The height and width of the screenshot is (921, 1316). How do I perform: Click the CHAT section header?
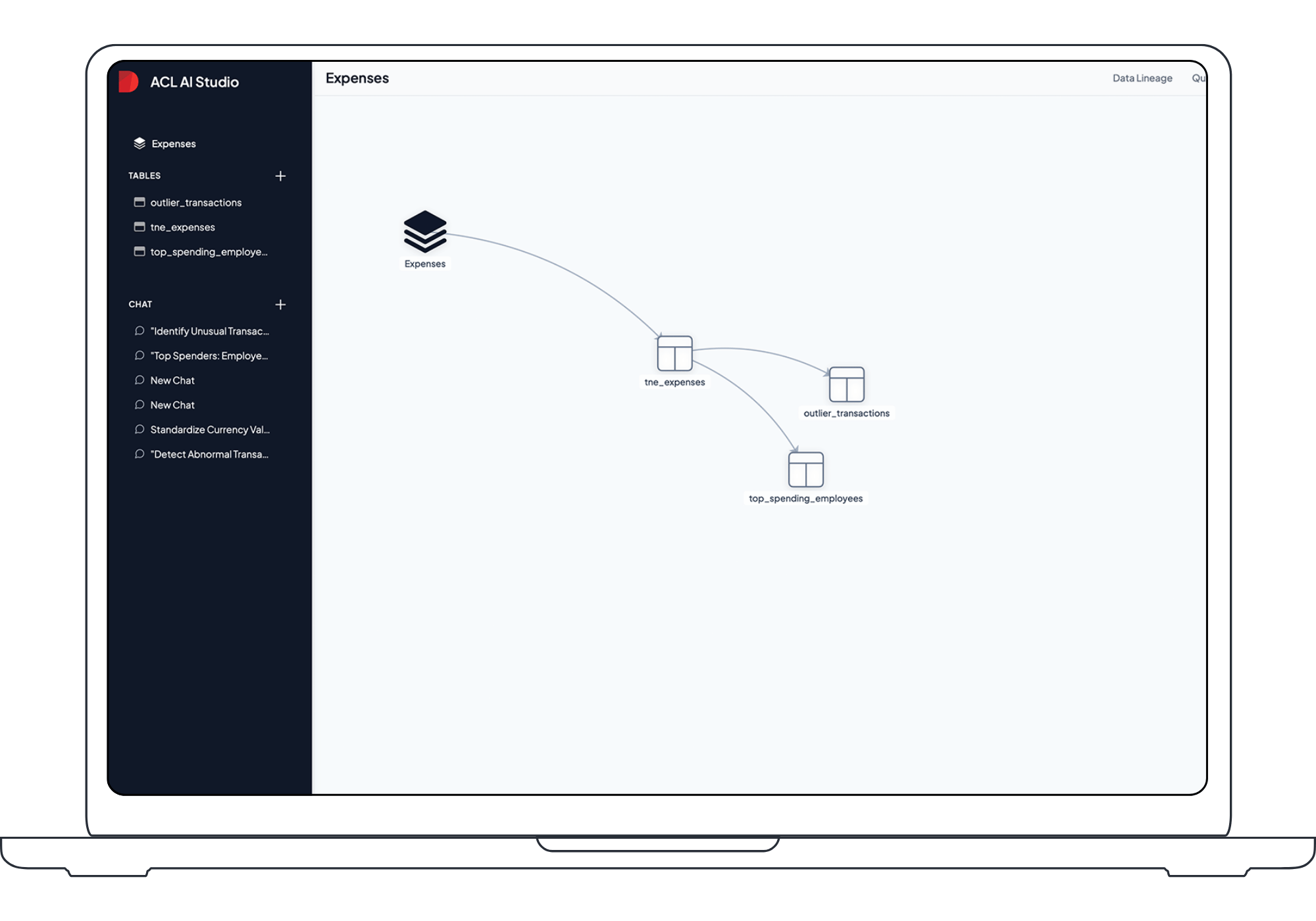(x=140, y=305)
